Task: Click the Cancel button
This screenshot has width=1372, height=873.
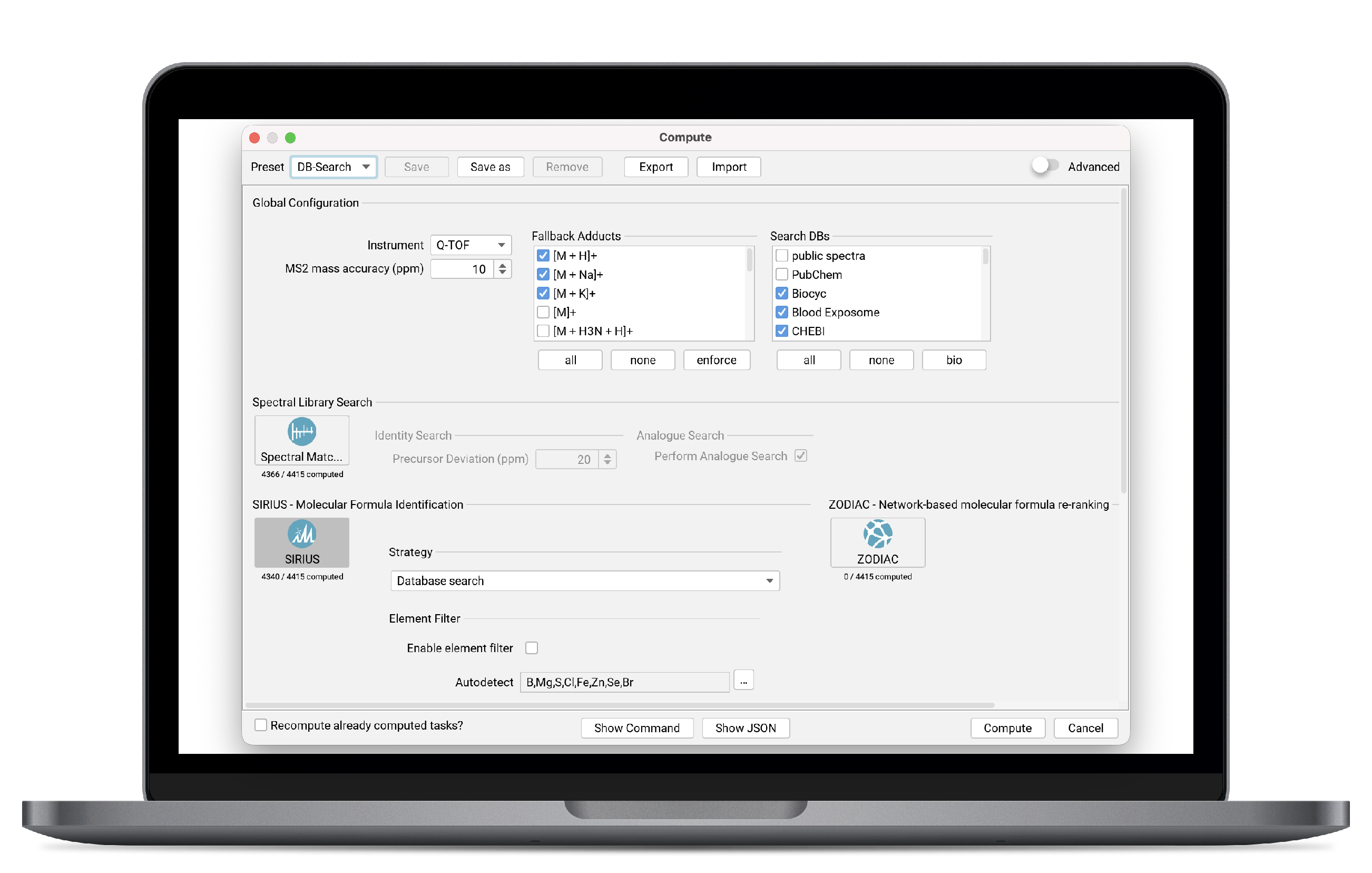Action: click(x=1085, y=728)
